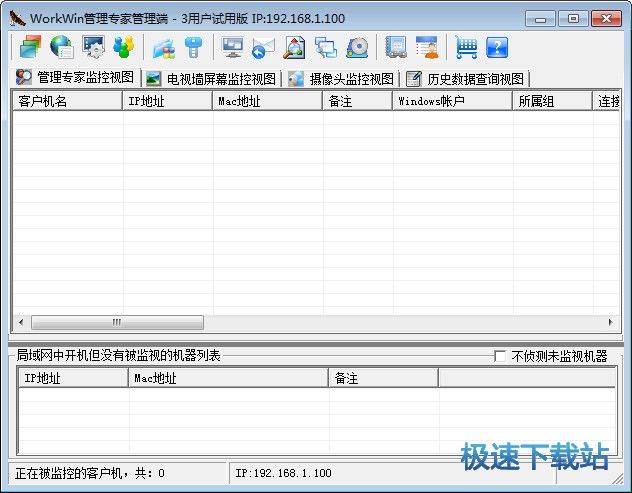Click the shopping cart purchase icon
632x493 pixels.
pos(465,46)
